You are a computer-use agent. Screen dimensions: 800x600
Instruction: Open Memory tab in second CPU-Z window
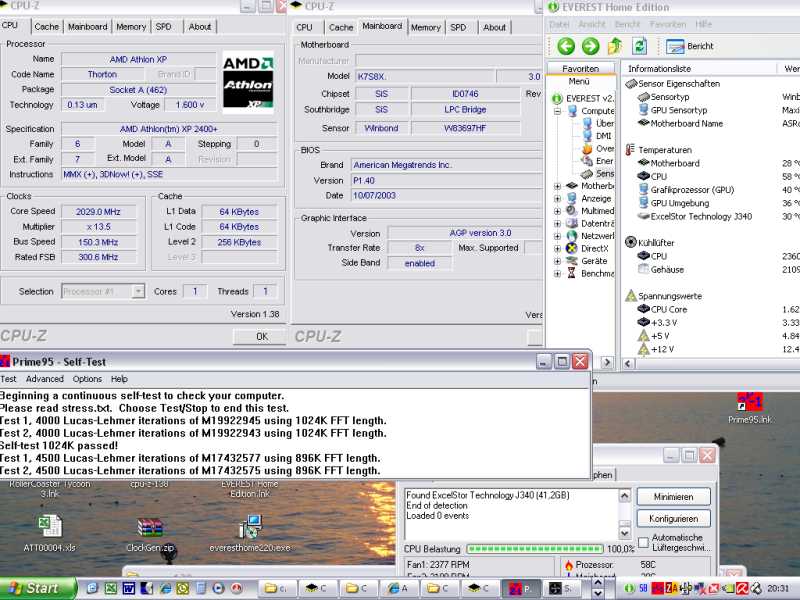click(x=426, y=28)
